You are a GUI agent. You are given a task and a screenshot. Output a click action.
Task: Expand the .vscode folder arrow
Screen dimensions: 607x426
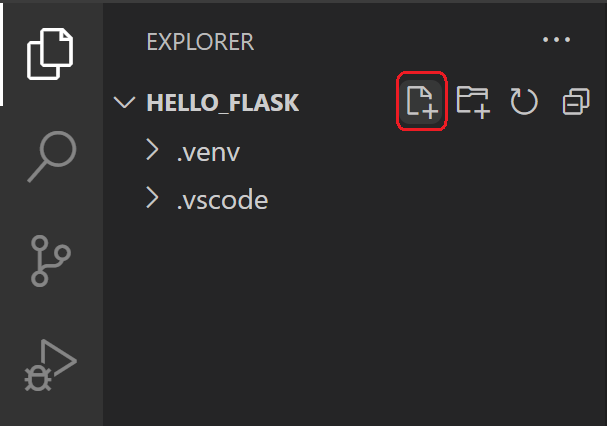click(153, 199)
